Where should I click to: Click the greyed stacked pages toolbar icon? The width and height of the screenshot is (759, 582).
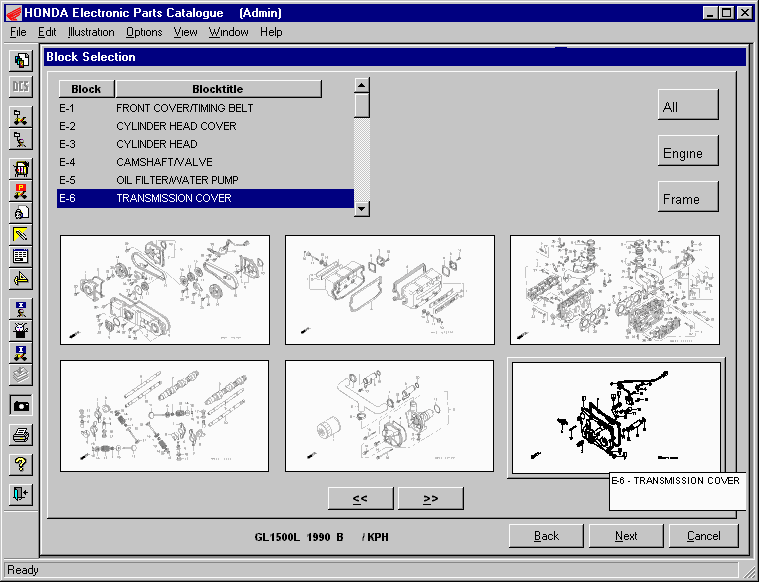21,375
